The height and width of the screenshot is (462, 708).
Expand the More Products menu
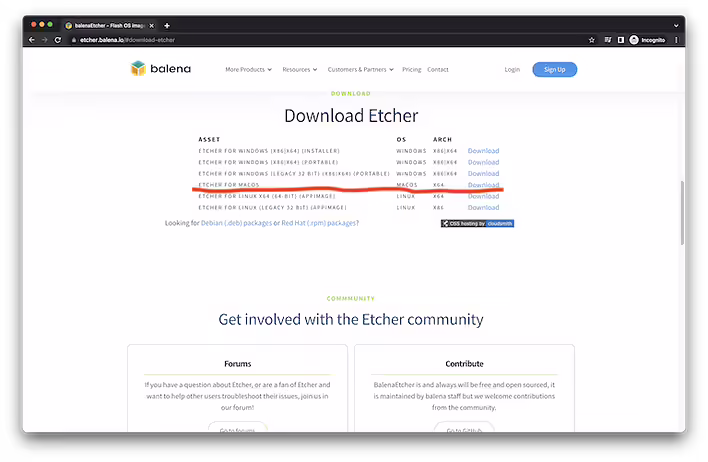pos(248,70)
